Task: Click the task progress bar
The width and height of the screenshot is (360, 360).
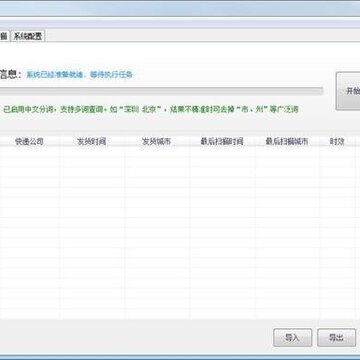Action: (162, 91)
